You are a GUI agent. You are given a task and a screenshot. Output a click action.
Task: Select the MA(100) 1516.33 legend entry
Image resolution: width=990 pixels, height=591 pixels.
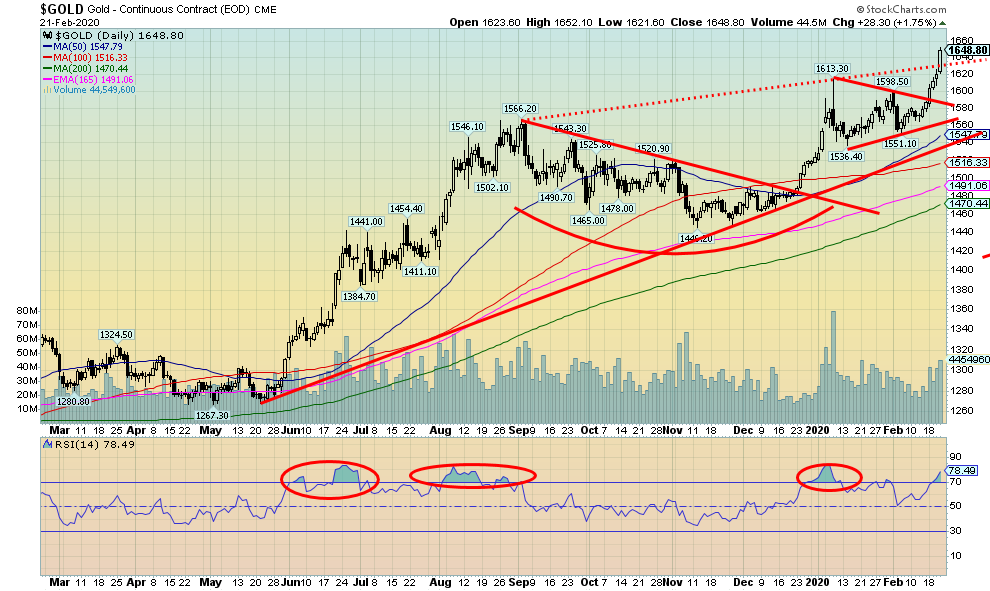tap(85, 58)
